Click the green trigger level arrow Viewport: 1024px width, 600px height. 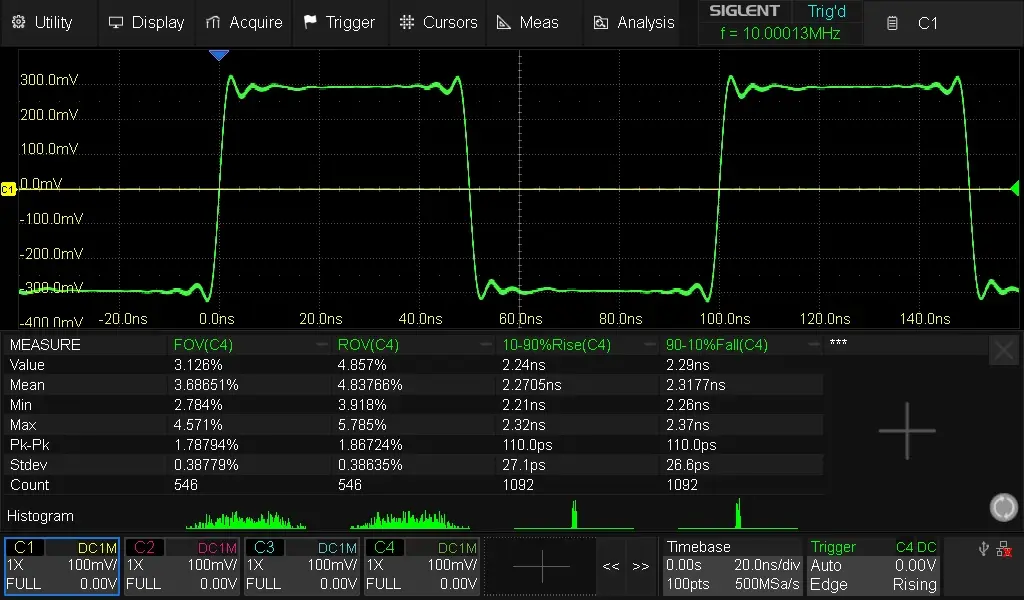point(1013,188)
